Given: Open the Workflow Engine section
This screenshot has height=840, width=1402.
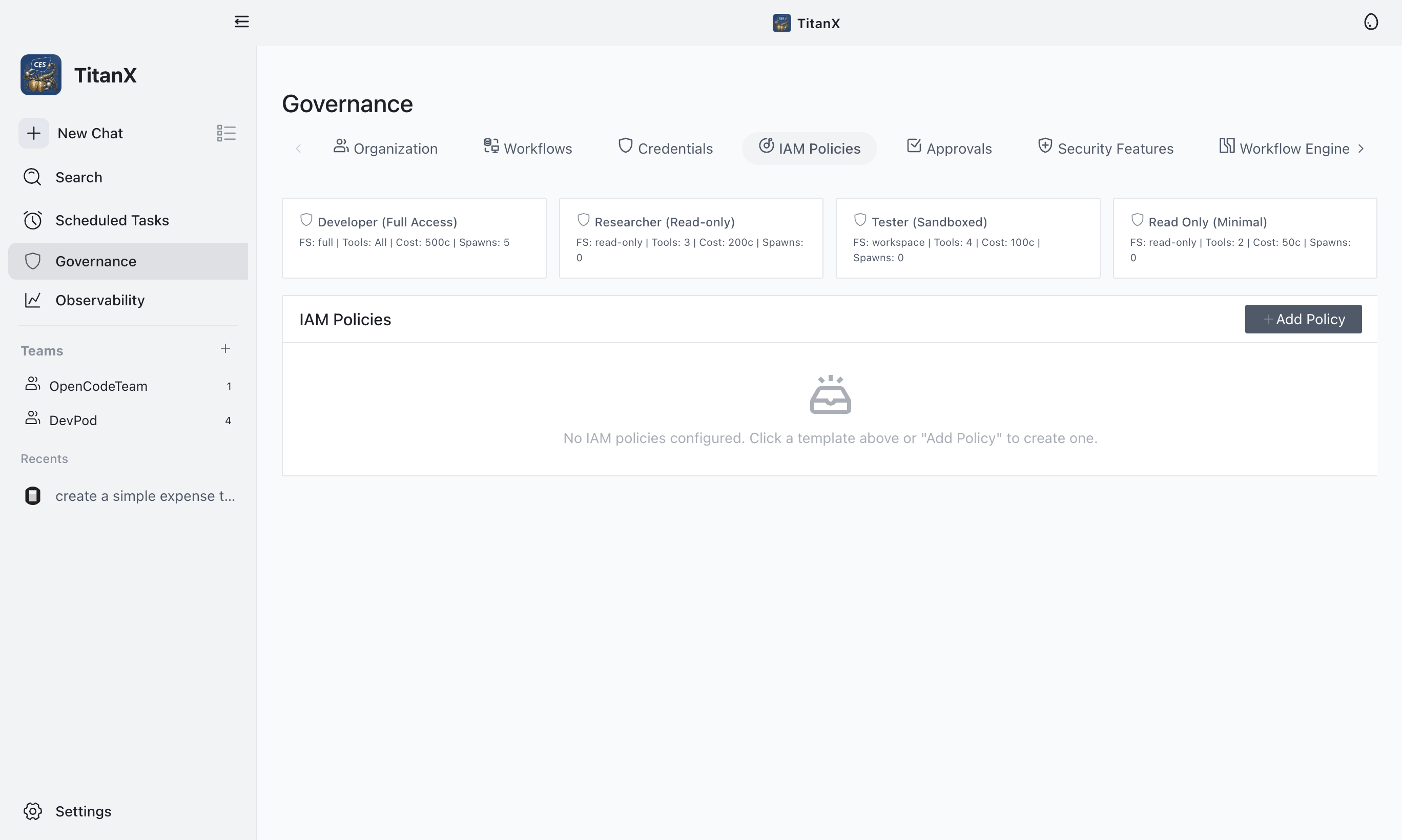Looking at the screenshot, I should (1285, 148).
